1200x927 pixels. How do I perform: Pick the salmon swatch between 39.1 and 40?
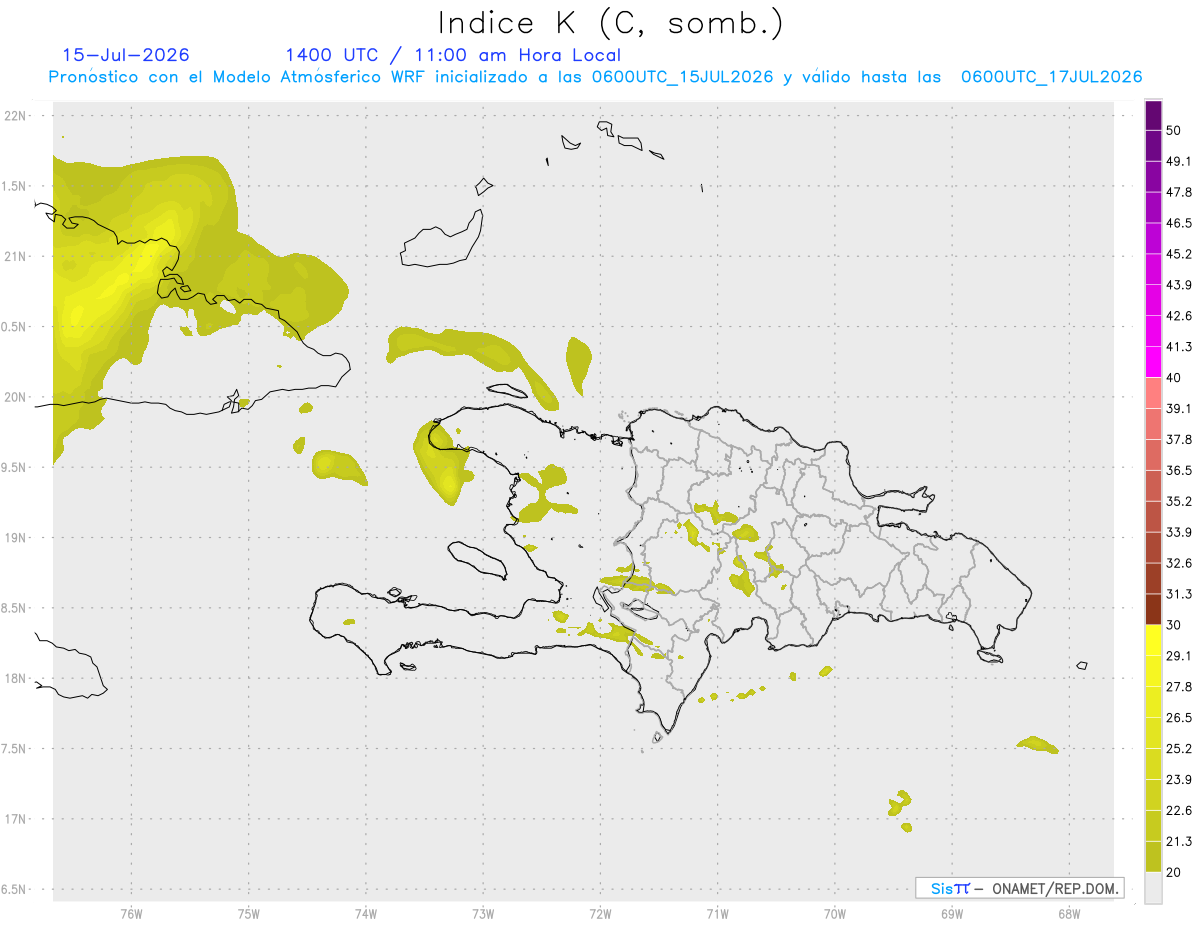[1154, 394]
